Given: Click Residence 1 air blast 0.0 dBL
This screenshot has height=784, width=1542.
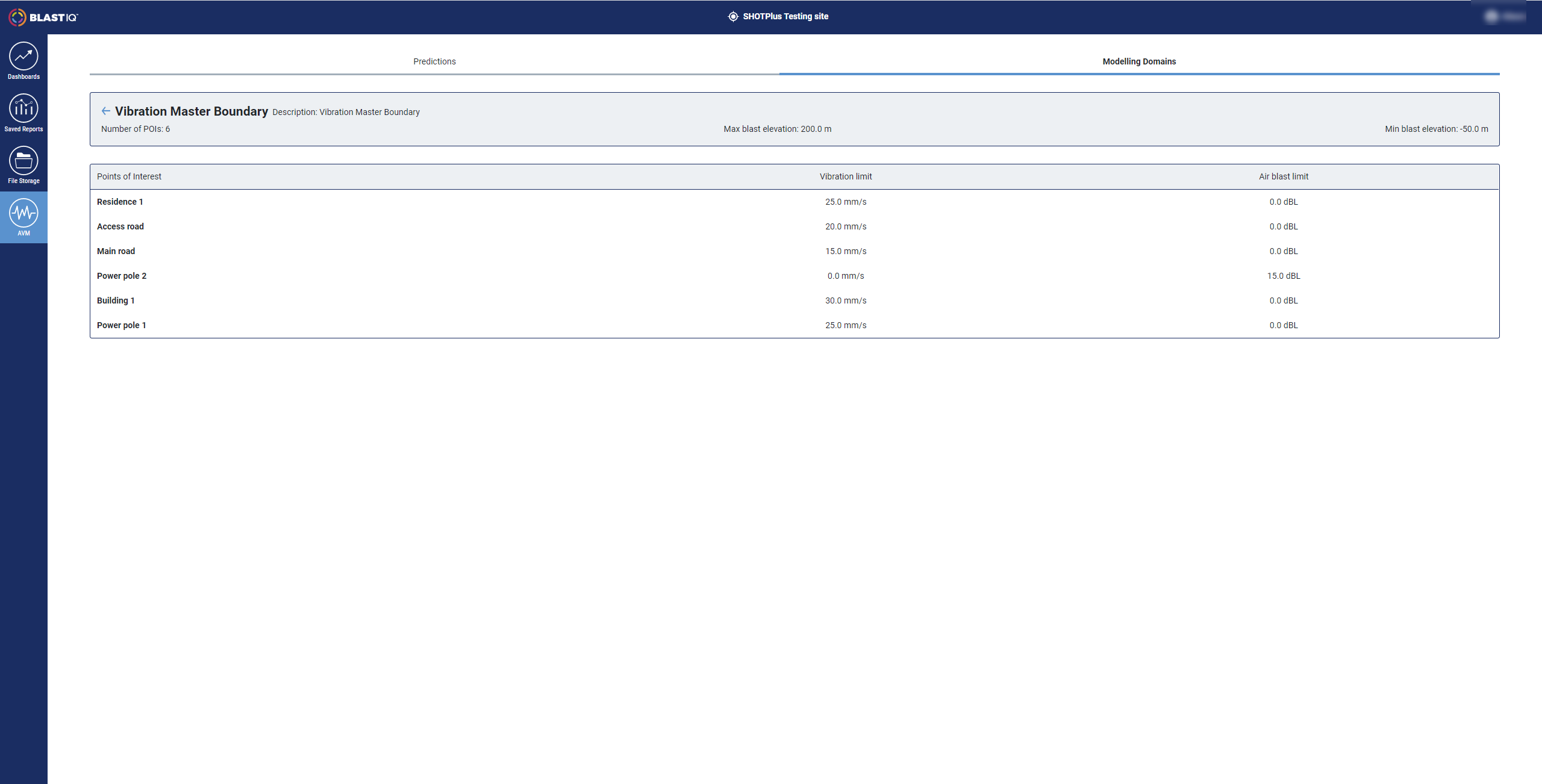Looking at the screenshot, I should coord(1284,202).
